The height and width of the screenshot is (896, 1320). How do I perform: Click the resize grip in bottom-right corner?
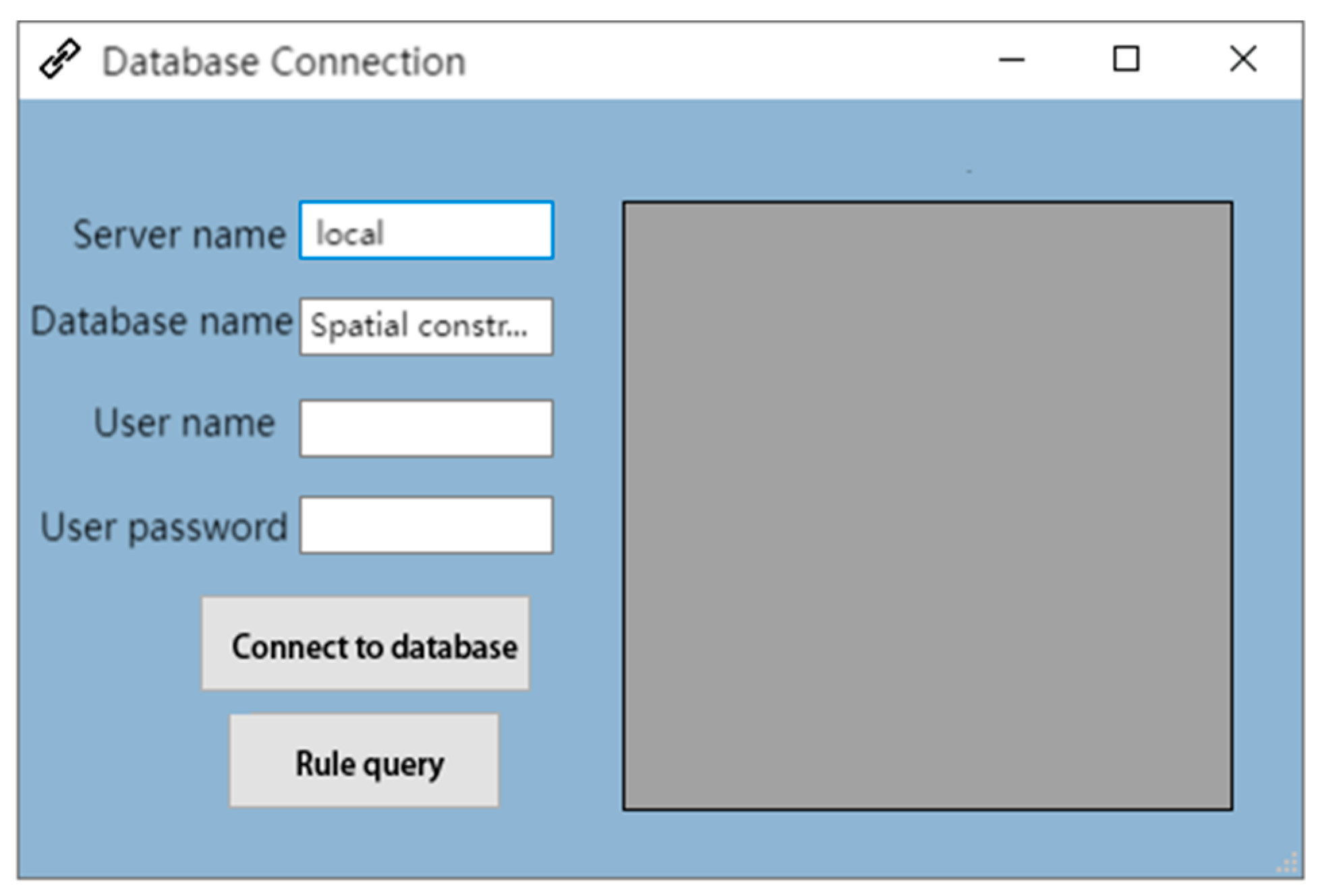[1288, 864]
